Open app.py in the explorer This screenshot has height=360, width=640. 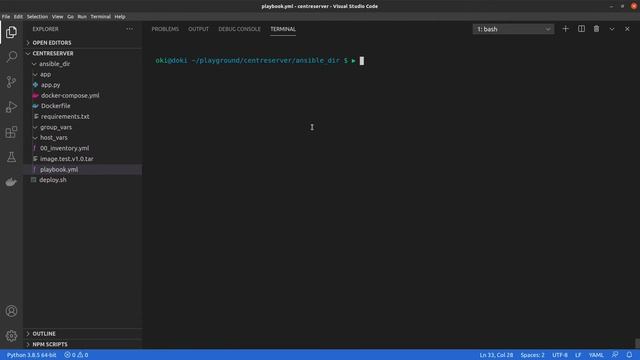(x=83, y=85)
